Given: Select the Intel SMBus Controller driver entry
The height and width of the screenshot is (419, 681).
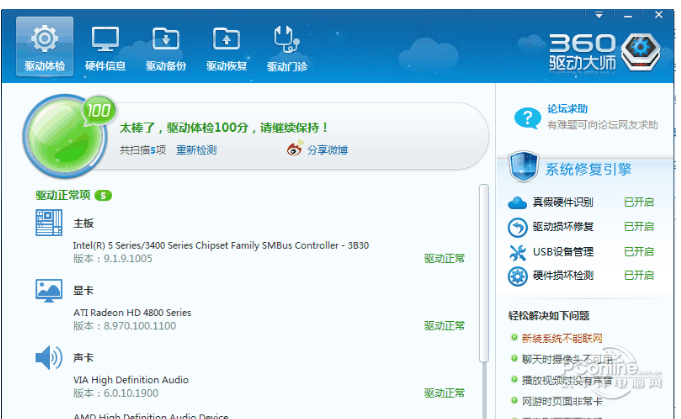Looking at the screenshot, I should point(221,245).
